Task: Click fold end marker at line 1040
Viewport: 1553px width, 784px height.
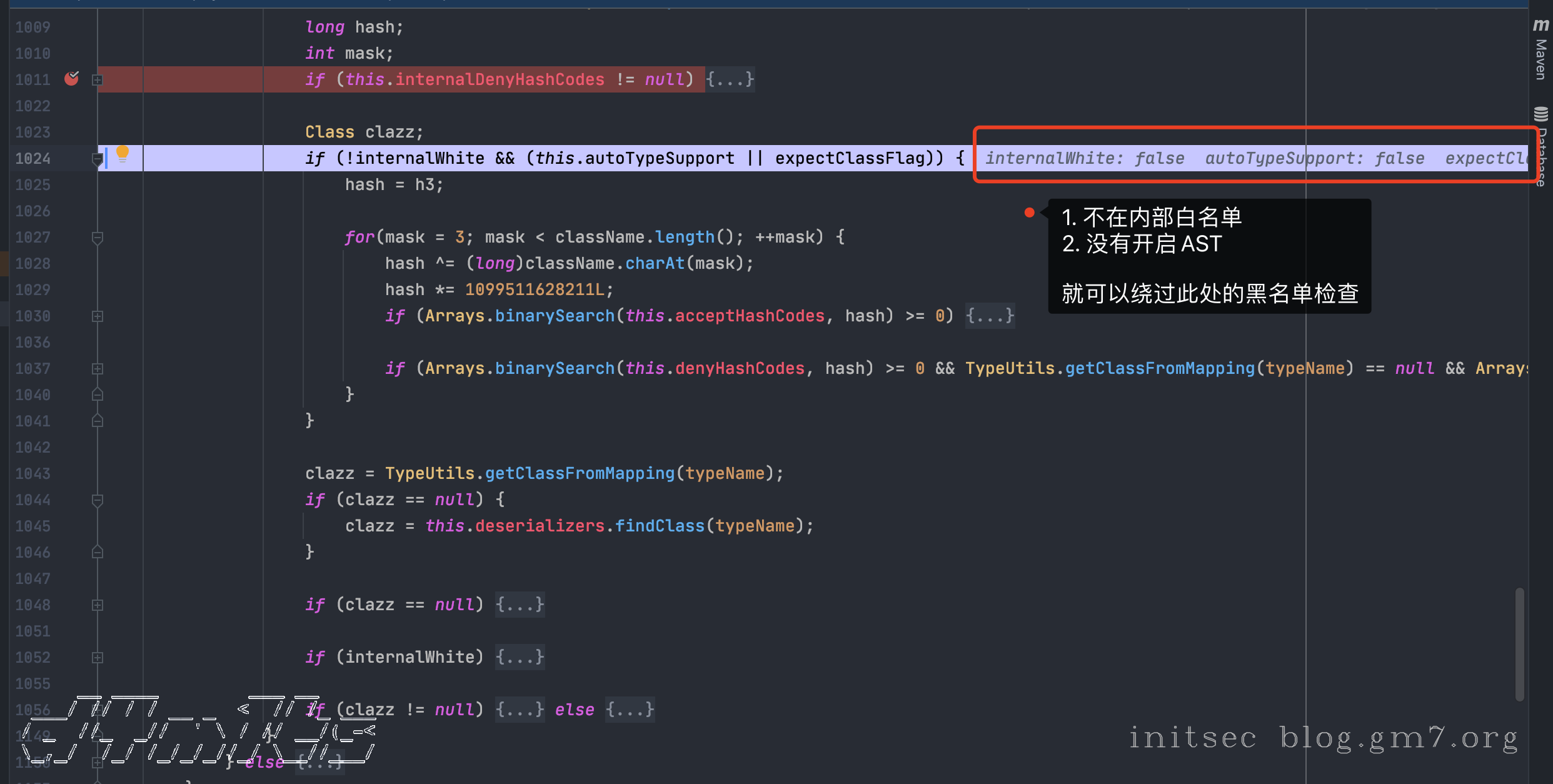Action: (x=97, y=395)
